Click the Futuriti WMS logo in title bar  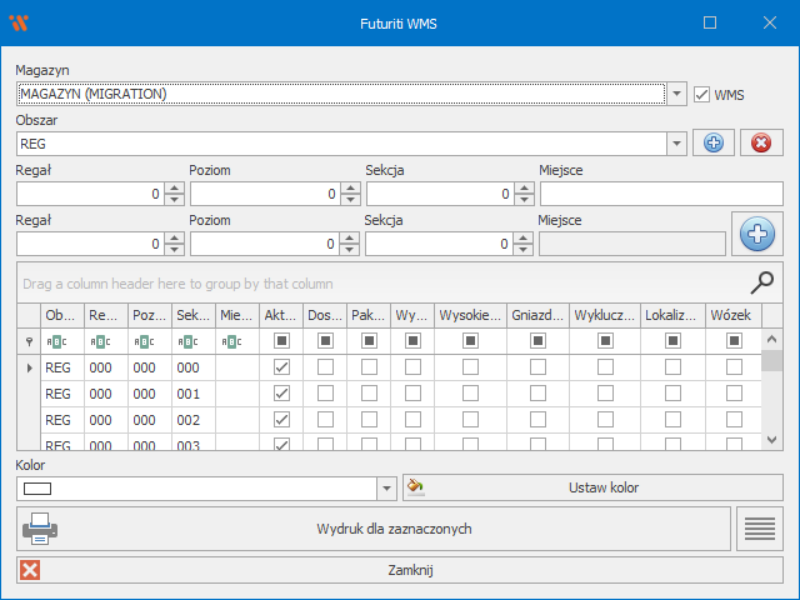[19, 22]
